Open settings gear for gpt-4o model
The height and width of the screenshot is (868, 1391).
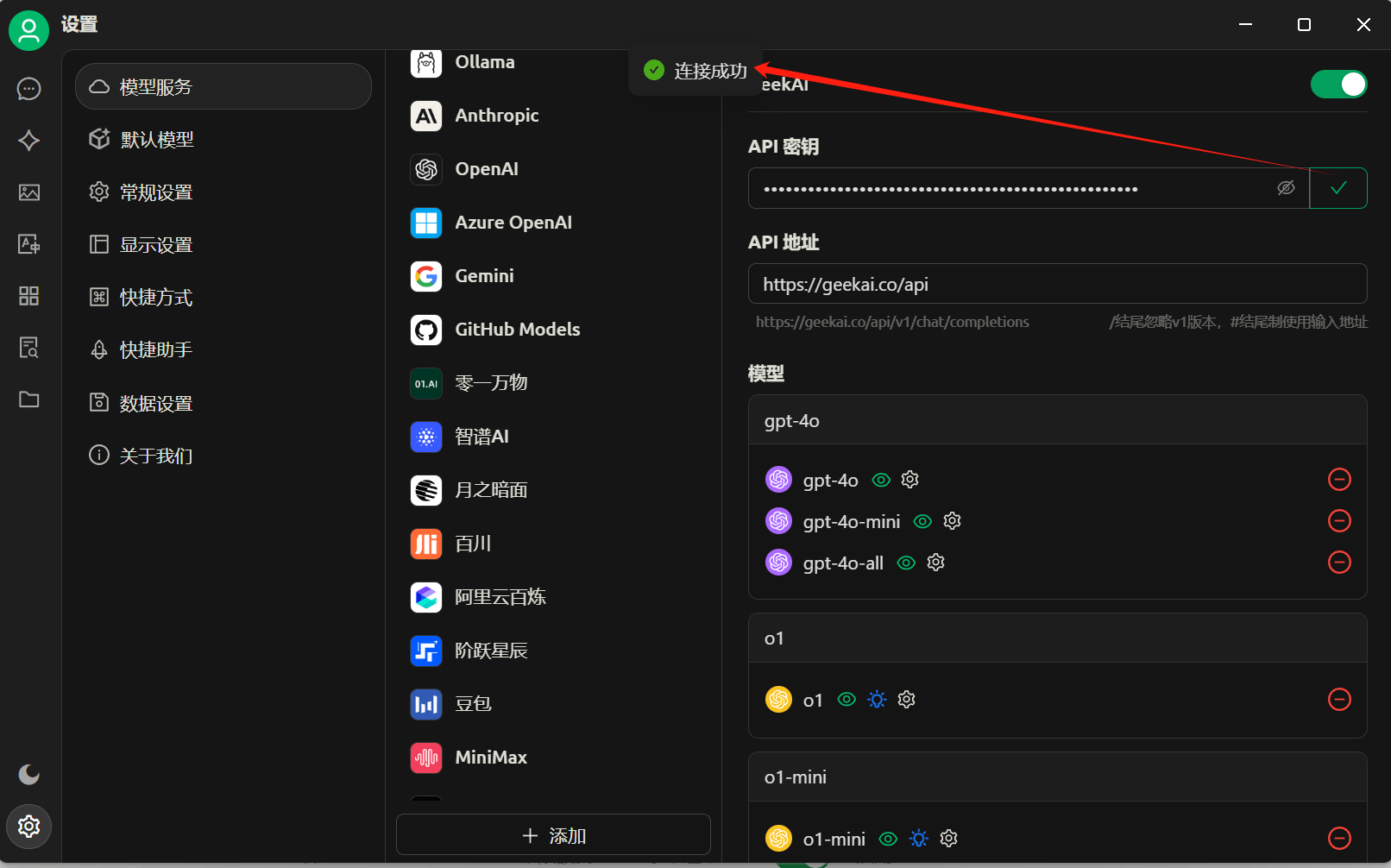tap(909, 480)
